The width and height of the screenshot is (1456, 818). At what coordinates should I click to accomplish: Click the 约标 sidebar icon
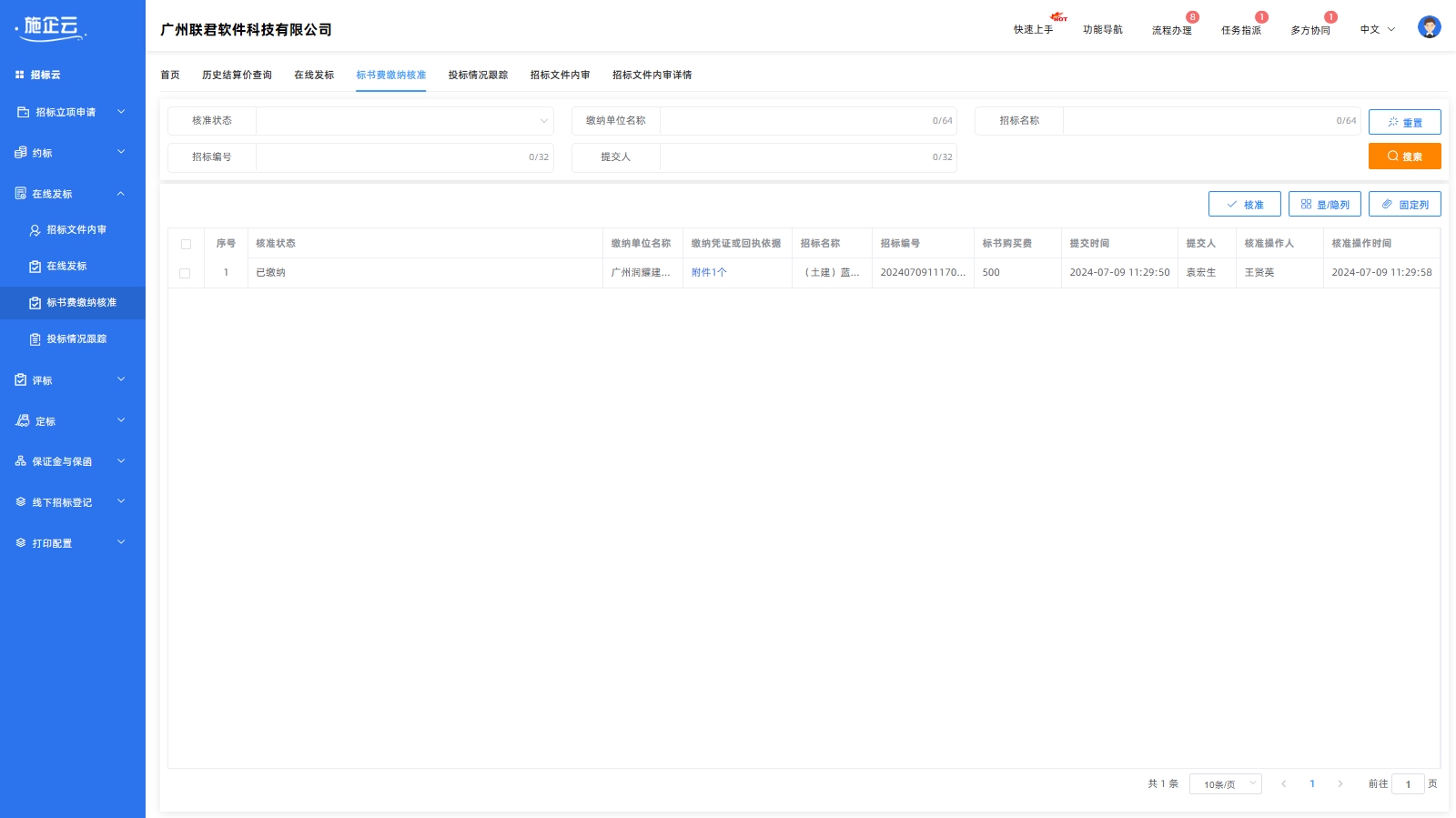click(x=20, y=153)
